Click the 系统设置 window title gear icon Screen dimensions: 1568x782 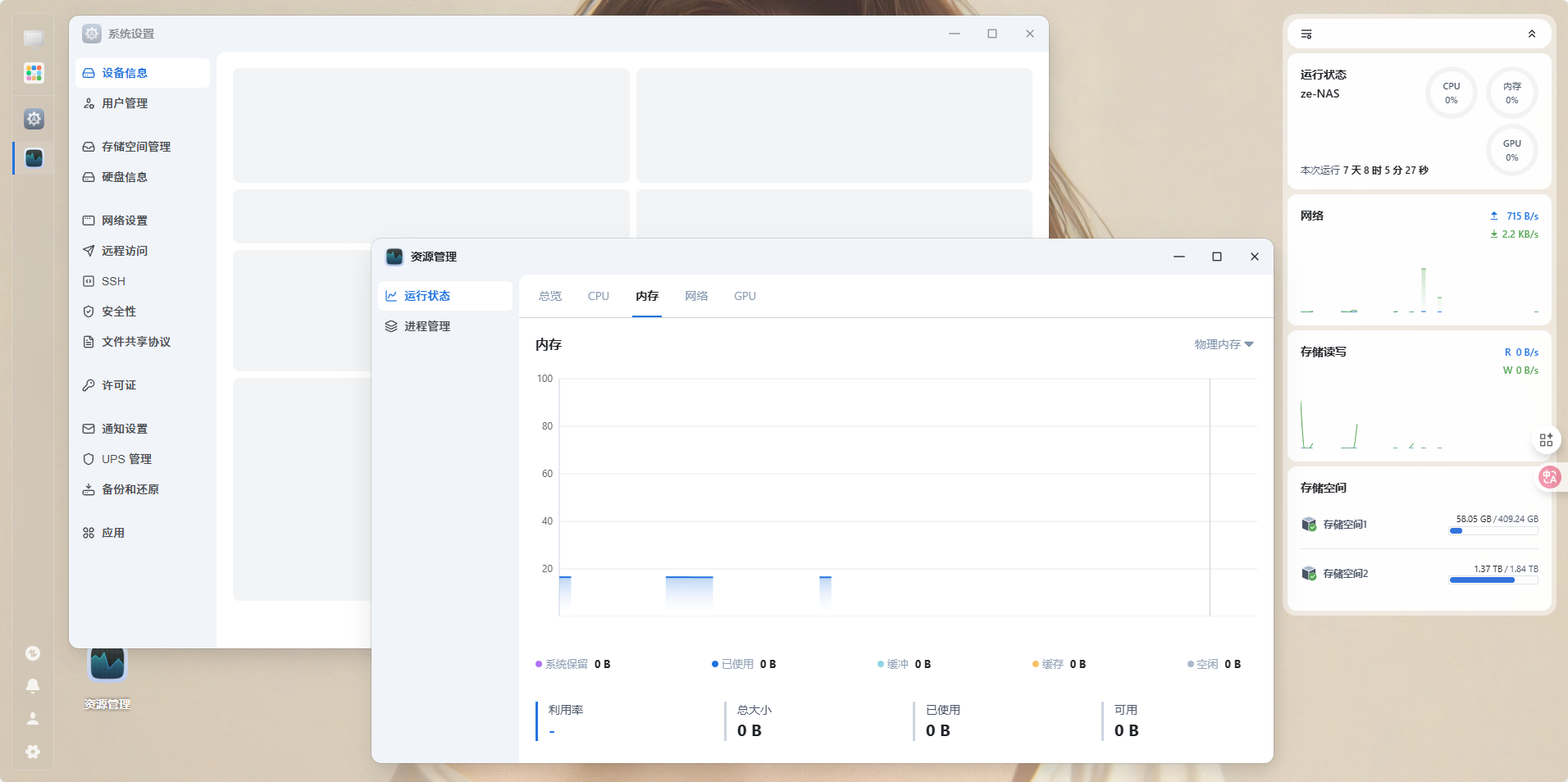pos(92,34)
